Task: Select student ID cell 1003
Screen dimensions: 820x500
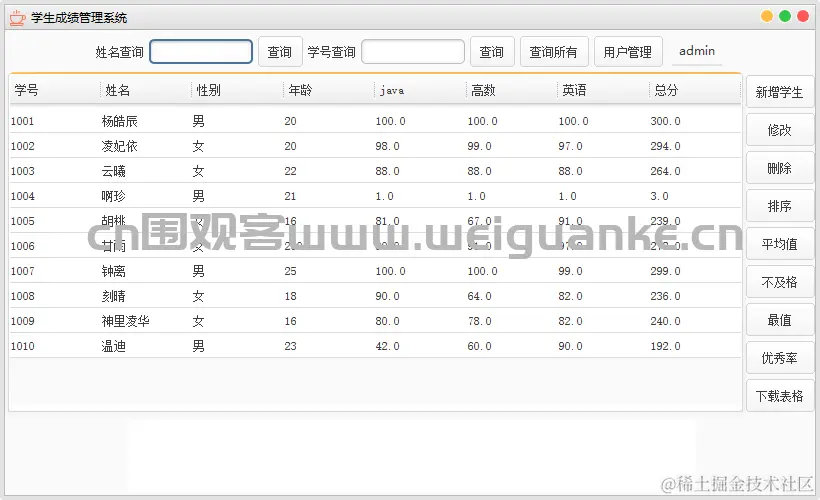Action: 22,171
